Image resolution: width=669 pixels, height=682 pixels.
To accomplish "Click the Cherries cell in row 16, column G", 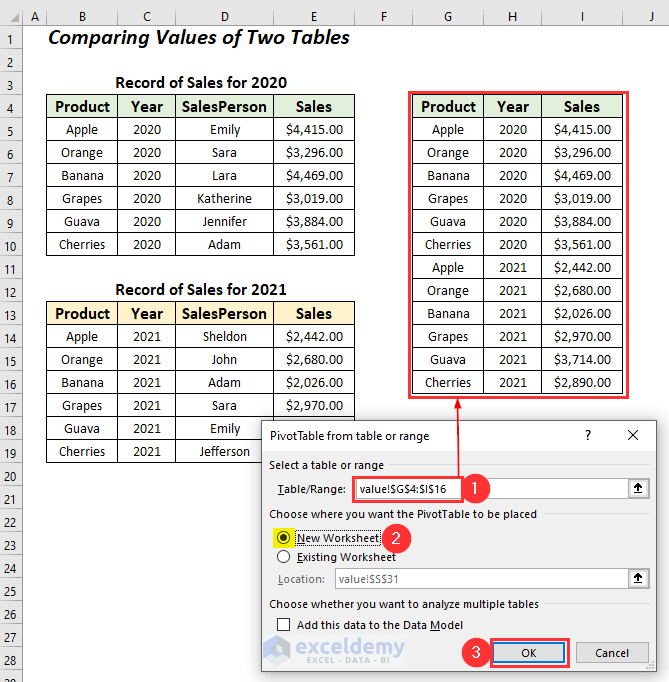I will (x=448, y=382).
